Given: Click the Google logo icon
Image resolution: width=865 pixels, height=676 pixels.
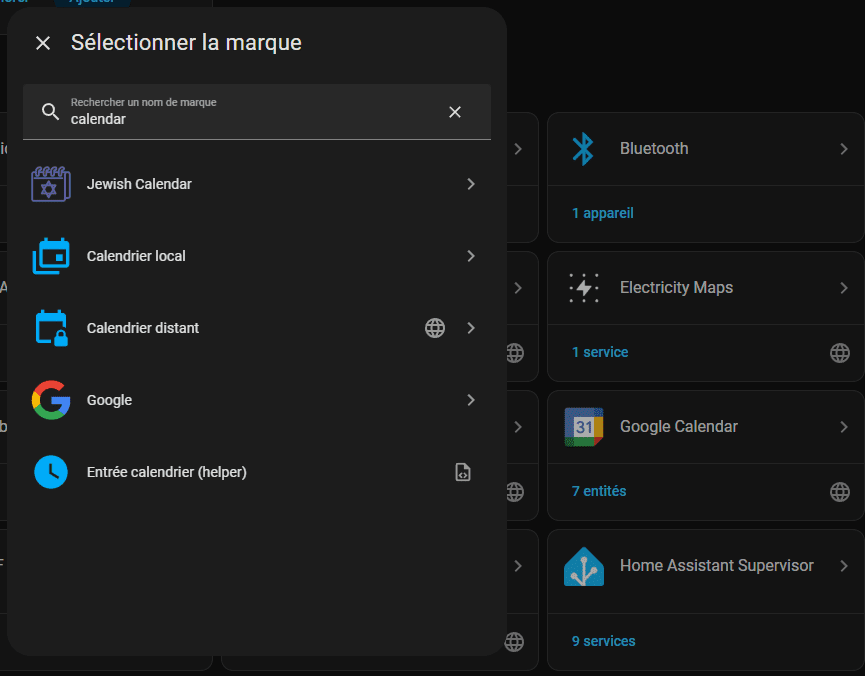Looking at the screenshot, I should click(51, 400).
